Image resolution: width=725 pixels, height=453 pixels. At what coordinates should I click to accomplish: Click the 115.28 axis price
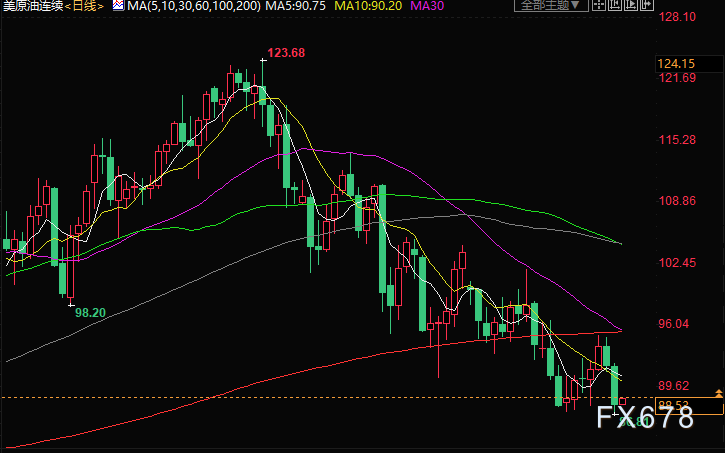click(677, 140)
